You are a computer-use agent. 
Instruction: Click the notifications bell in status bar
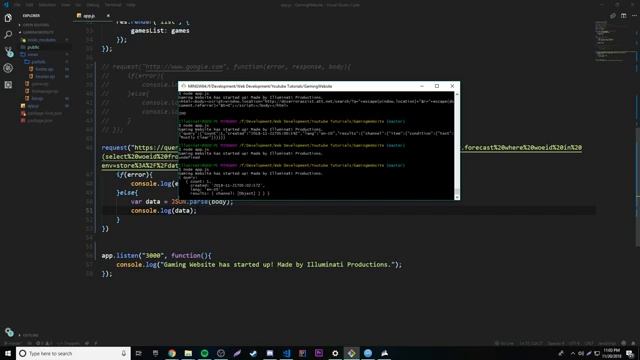pyautogui.click(x=633, y=343)
